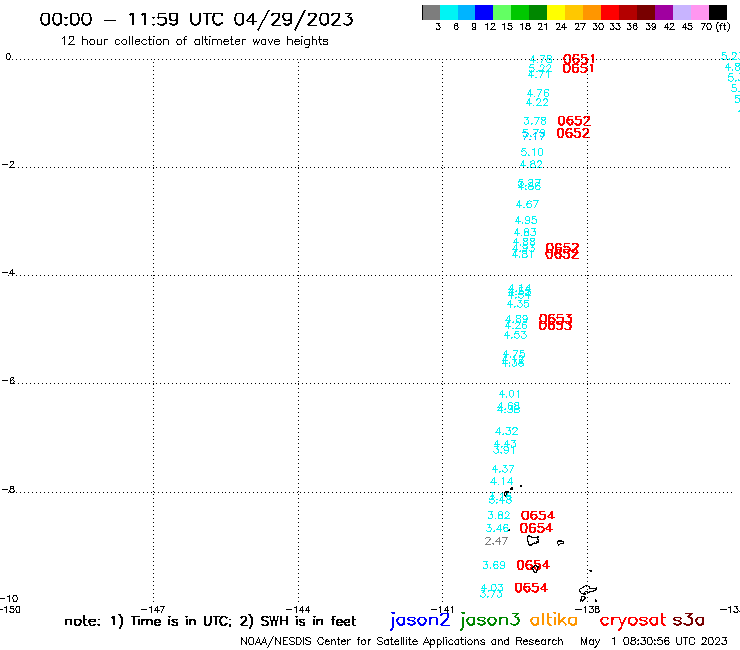Click the '24' legend scale label

tap(561, 26)
